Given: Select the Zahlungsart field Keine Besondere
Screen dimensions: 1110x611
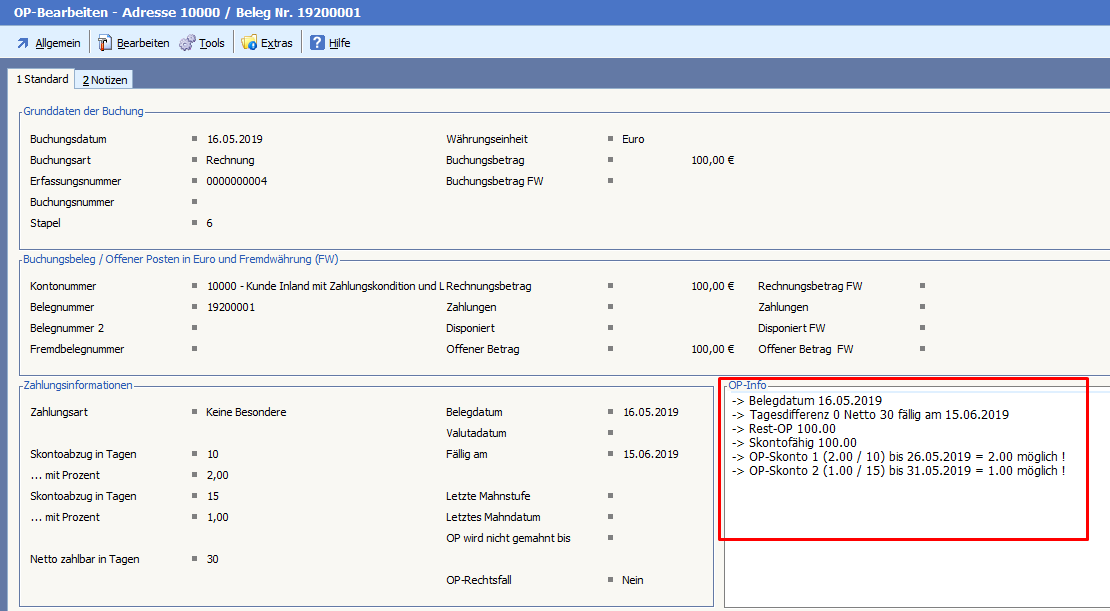Looking at the screenshot, I should point(246,412).
